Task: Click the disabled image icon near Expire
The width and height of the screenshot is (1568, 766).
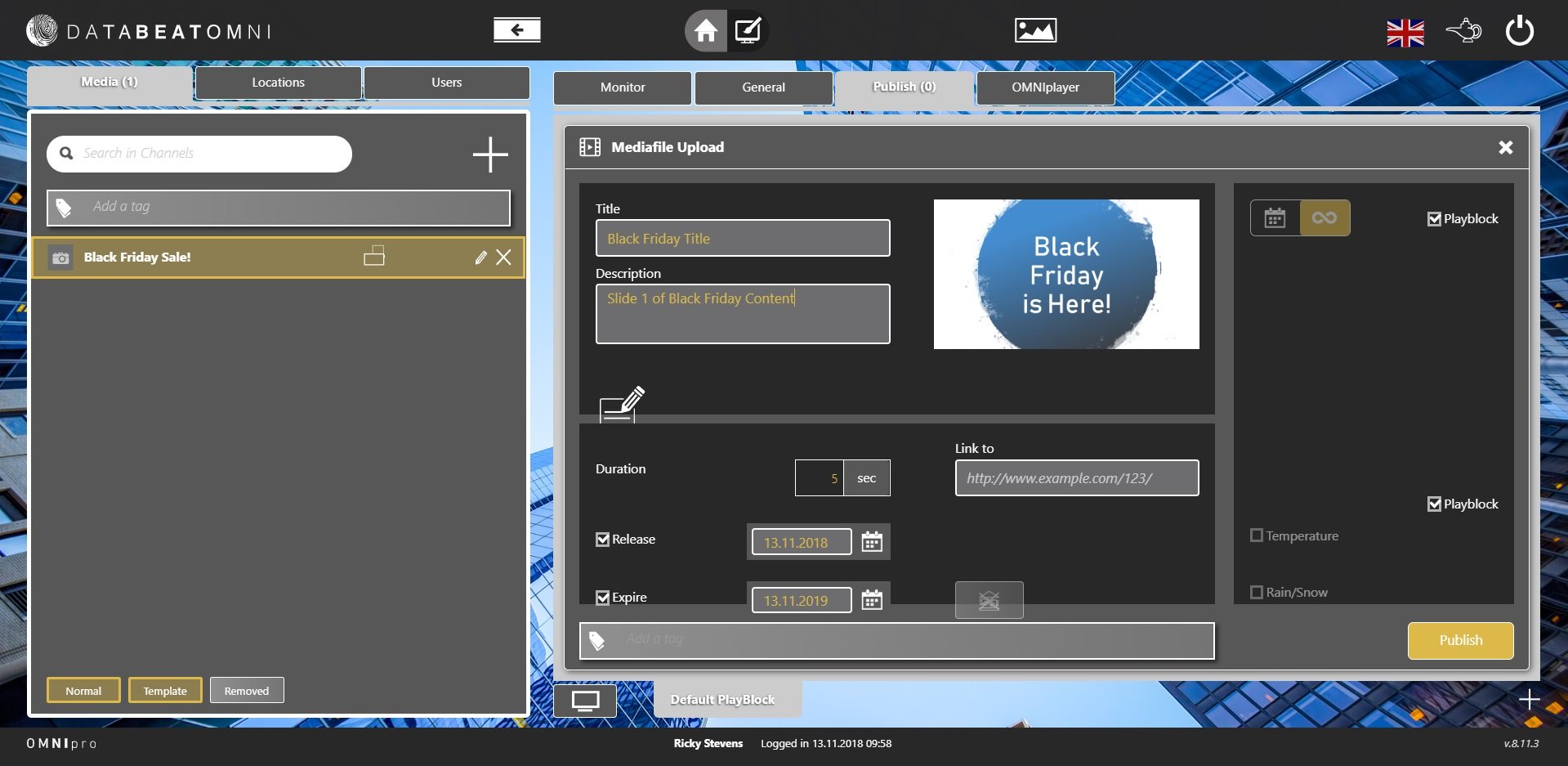Action: [989, 600]
